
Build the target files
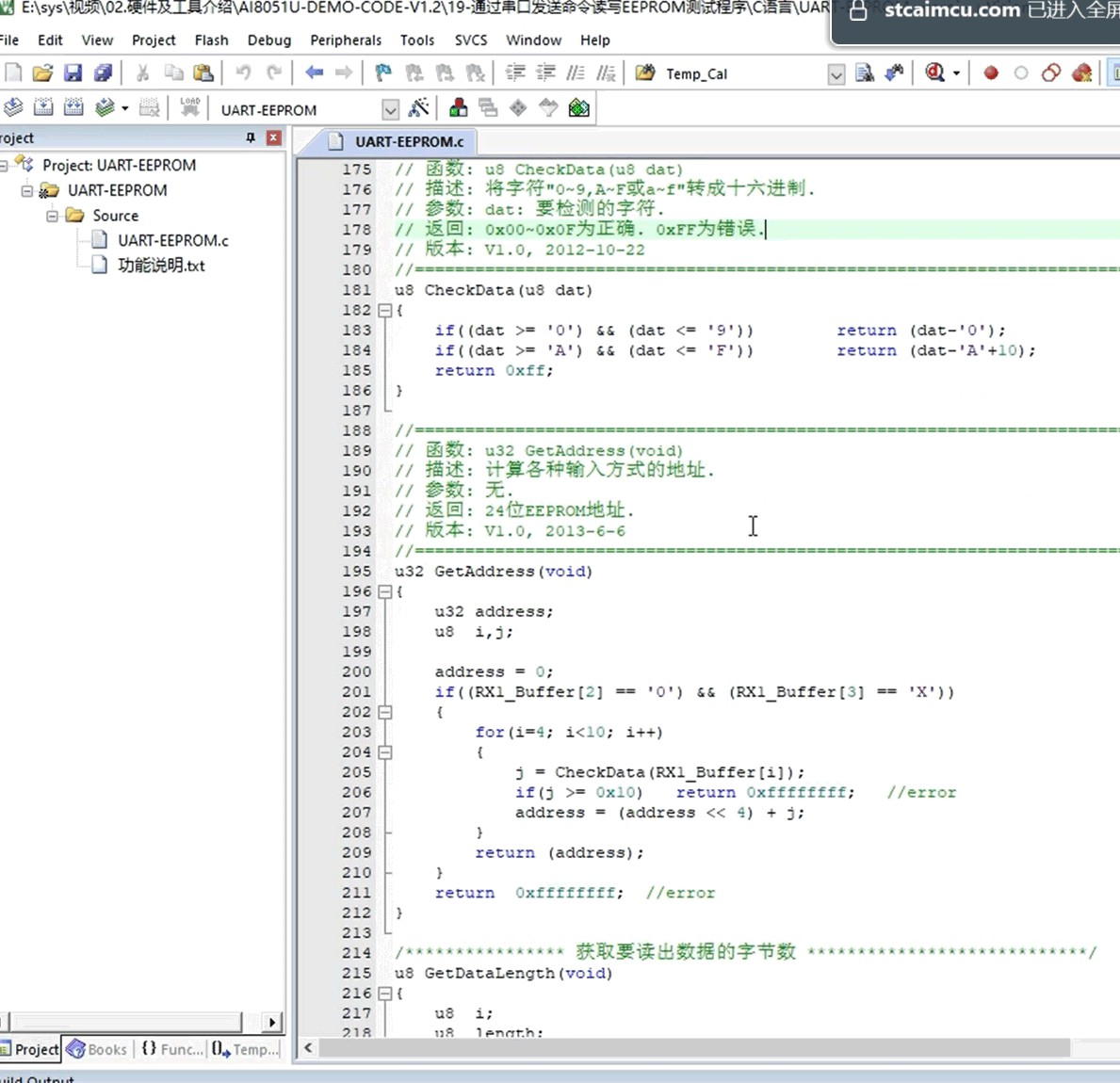pos(42,108)
